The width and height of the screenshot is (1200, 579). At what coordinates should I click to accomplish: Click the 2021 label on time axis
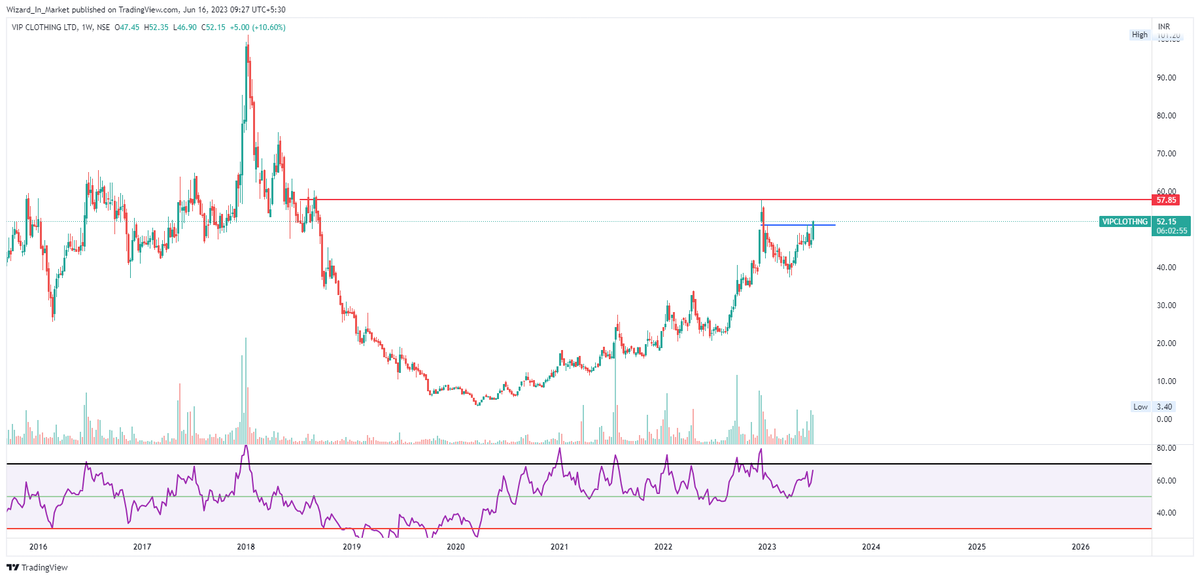[559, 547]
